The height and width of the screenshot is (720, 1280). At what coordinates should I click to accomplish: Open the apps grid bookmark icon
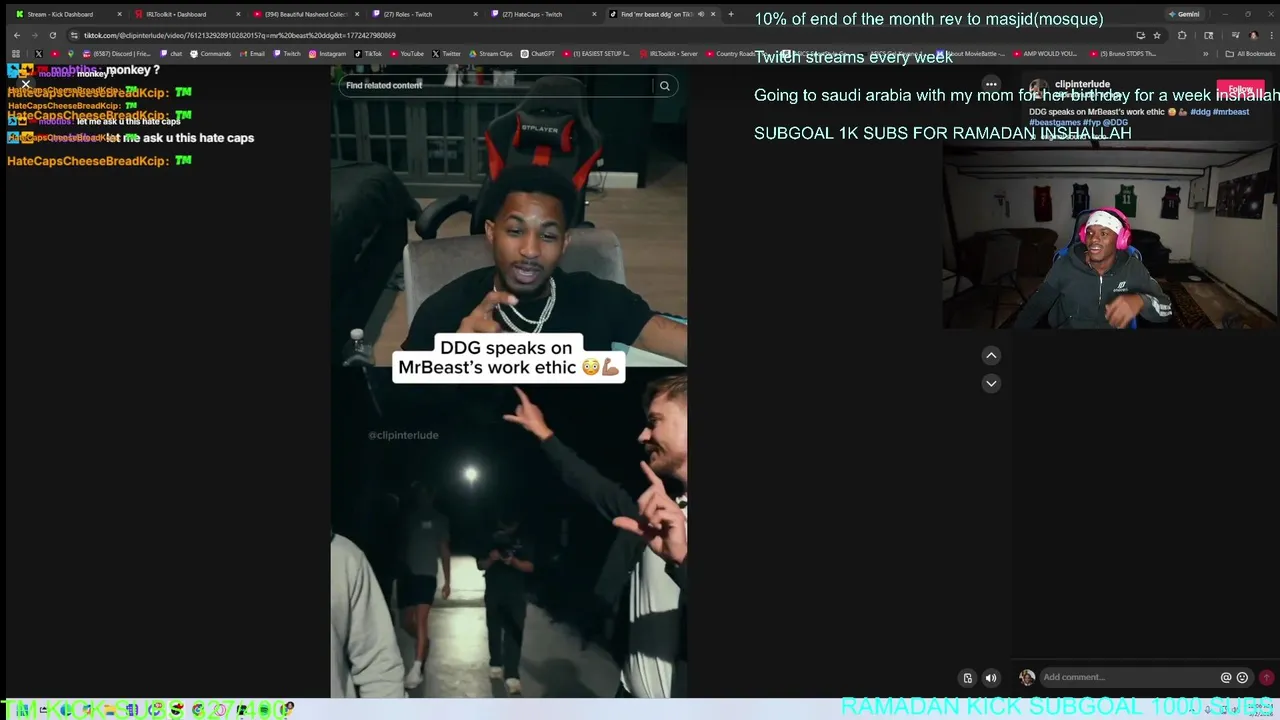pyautogui.click(x=15, y=54)
